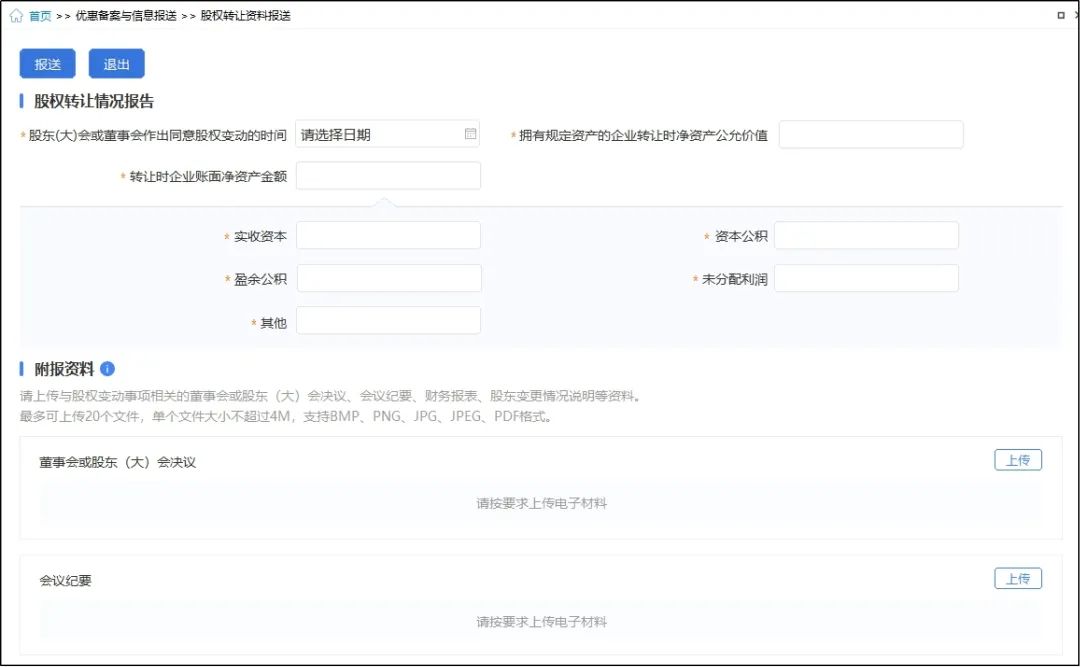
Task: Click the calendar icon in date field
Action: 470,134
